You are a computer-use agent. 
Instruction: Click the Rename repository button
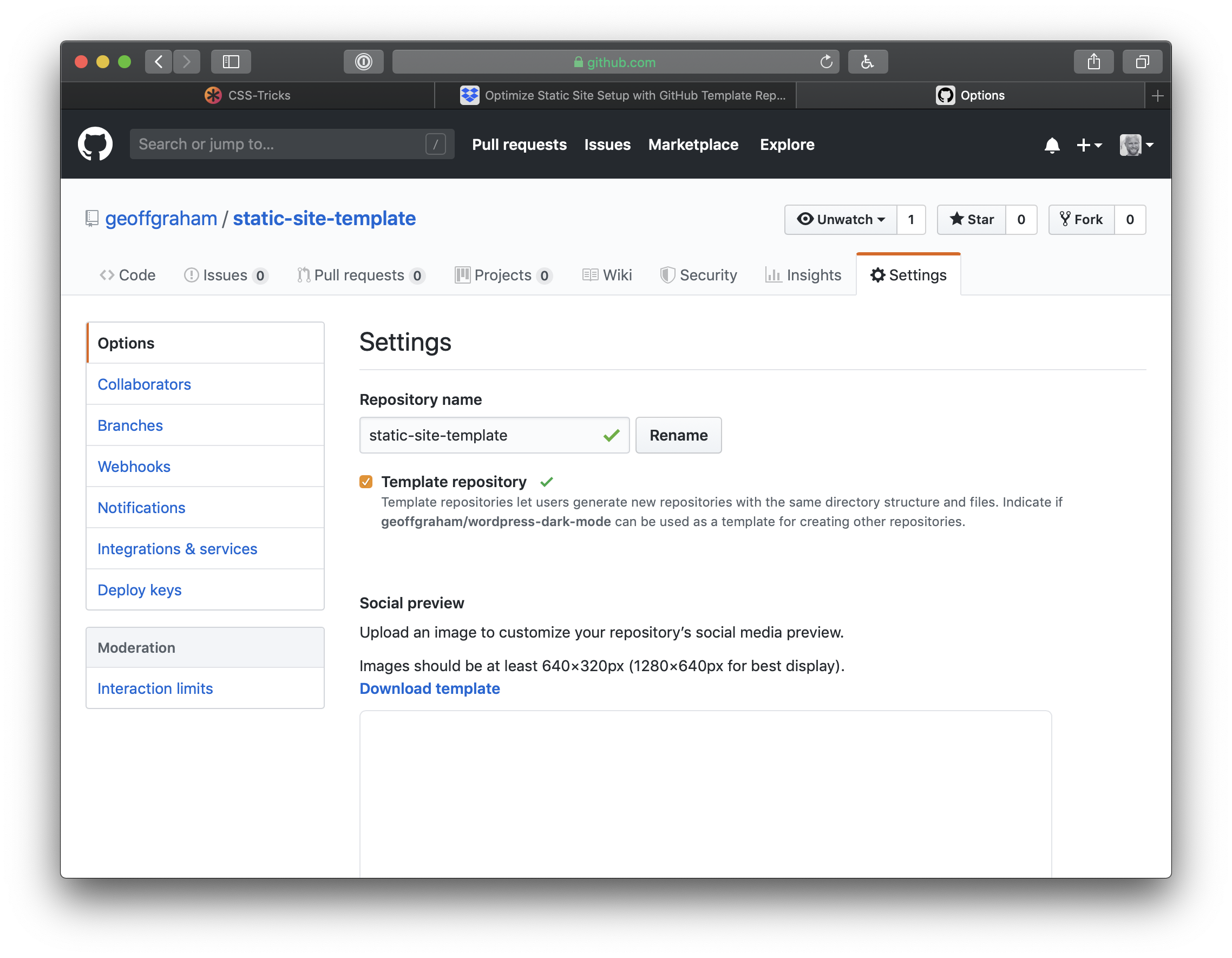point(678,434)
